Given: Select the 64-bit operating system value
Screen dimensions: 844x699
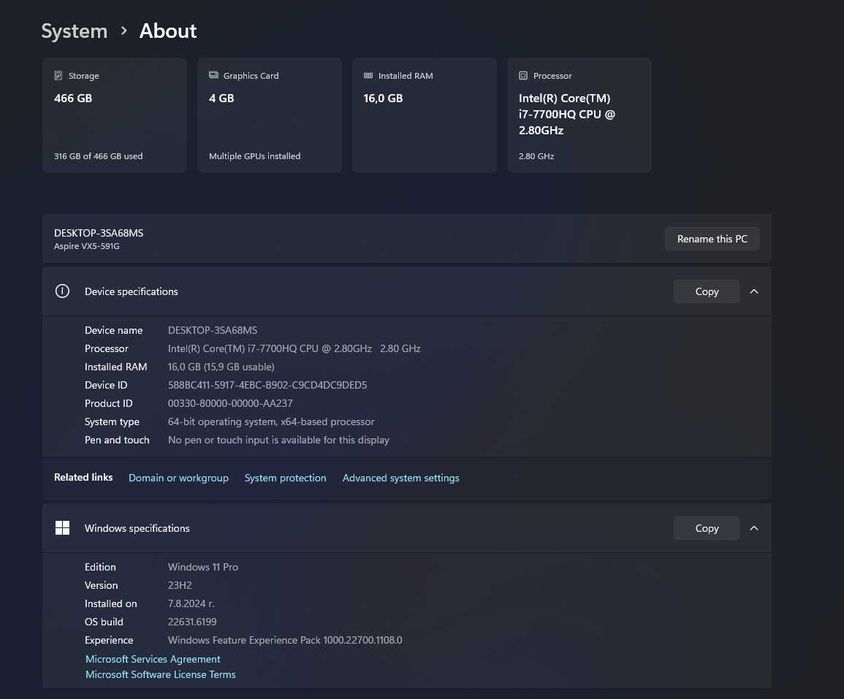Looking at the screenshot, I should point(271,421).
